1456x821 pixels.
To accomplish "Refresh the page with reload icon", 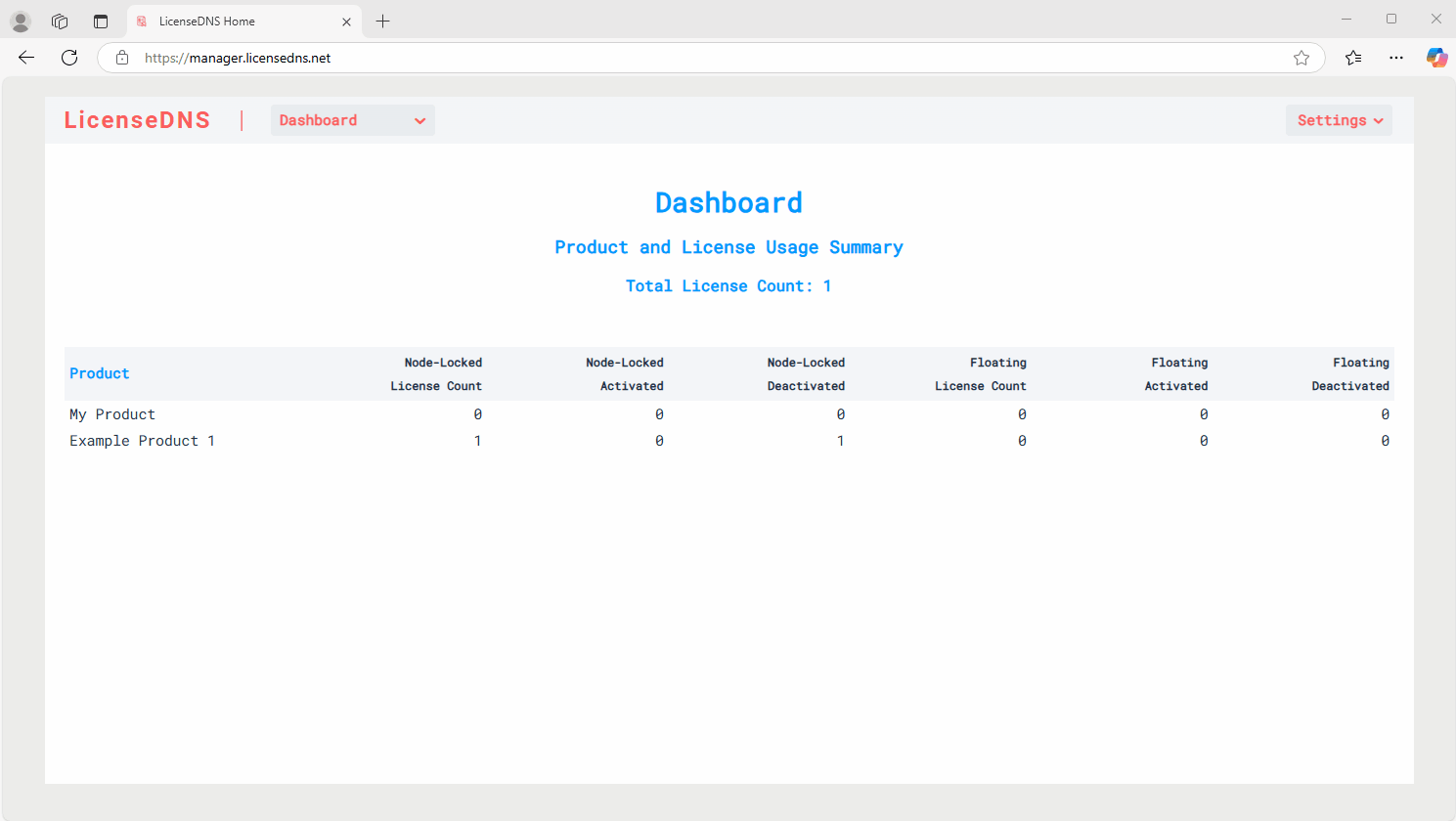I will click(x=69, y=58).
